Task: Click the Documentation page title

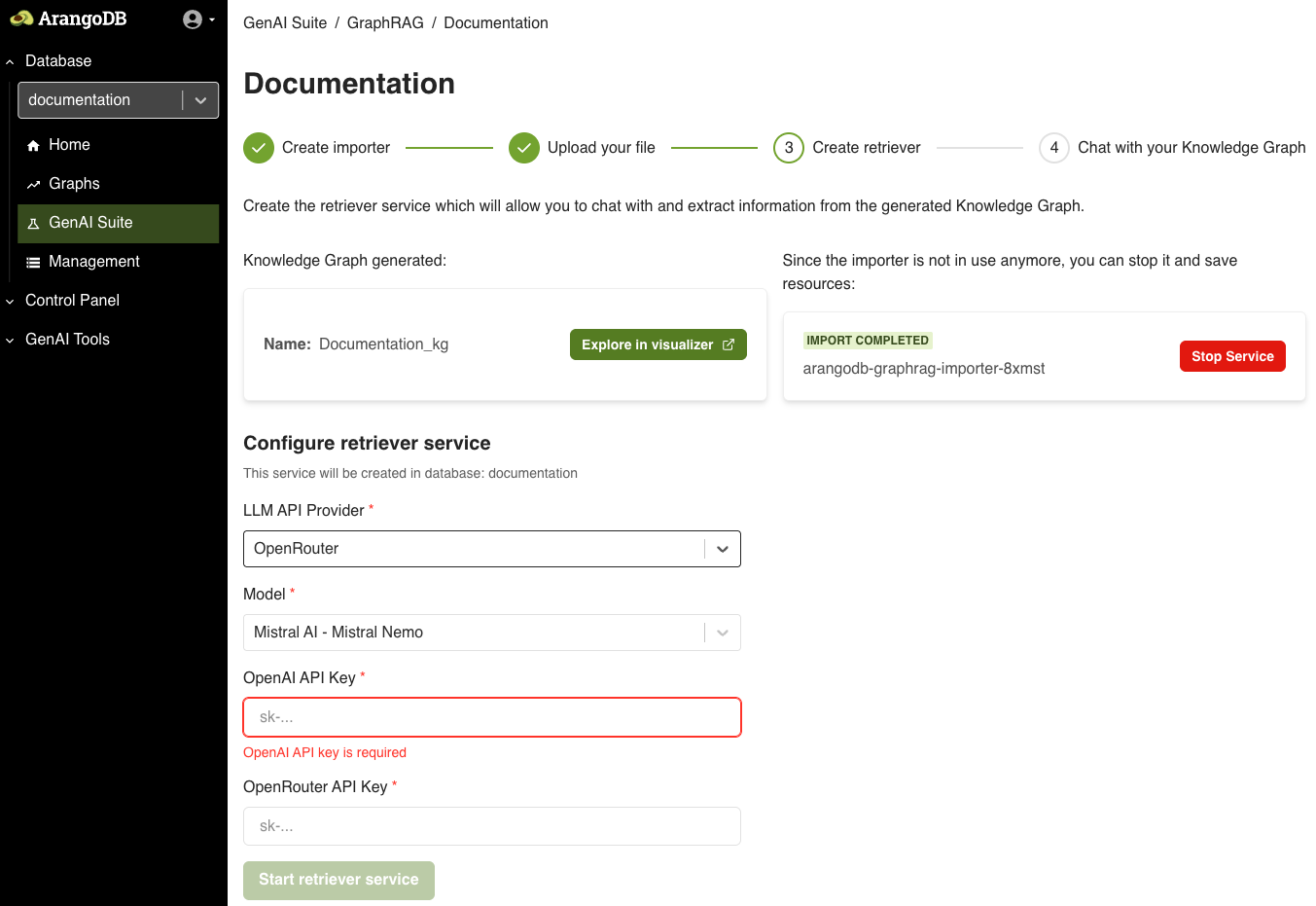Action: tap(349, 84)
